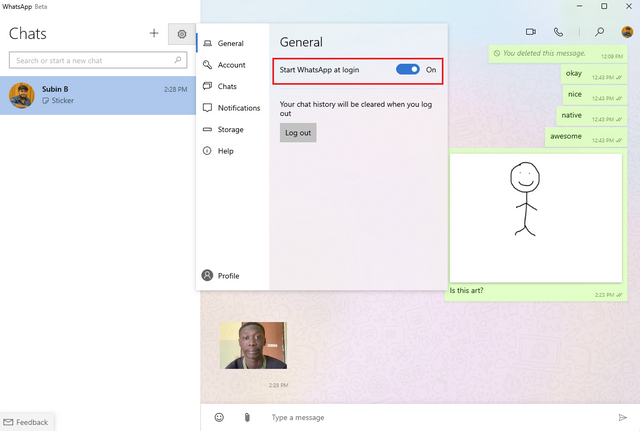Open the received sticker photo
640x431 pixels.
253,345
